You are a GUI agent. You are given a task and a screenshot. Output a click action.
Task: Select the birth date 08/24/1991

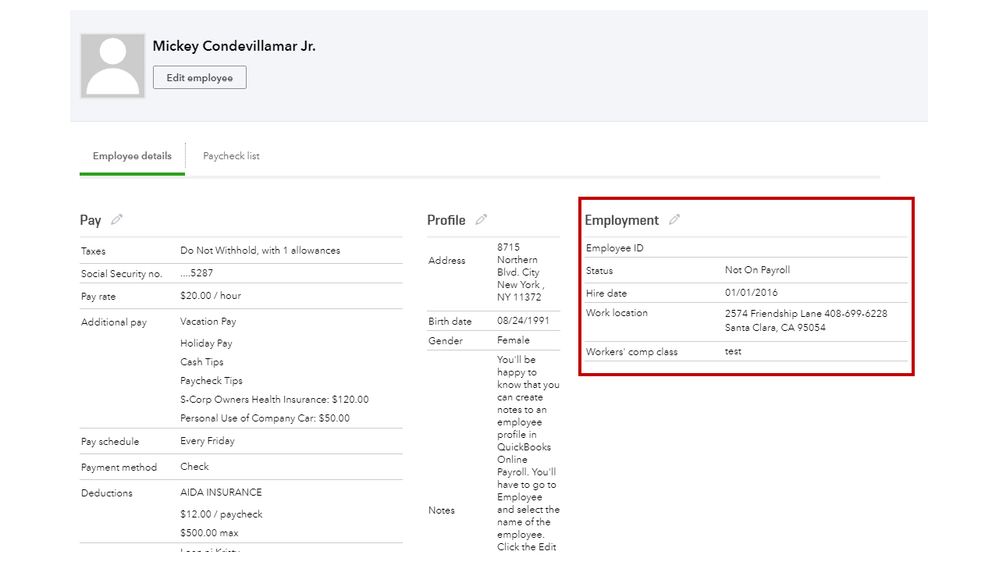point(519,322)
